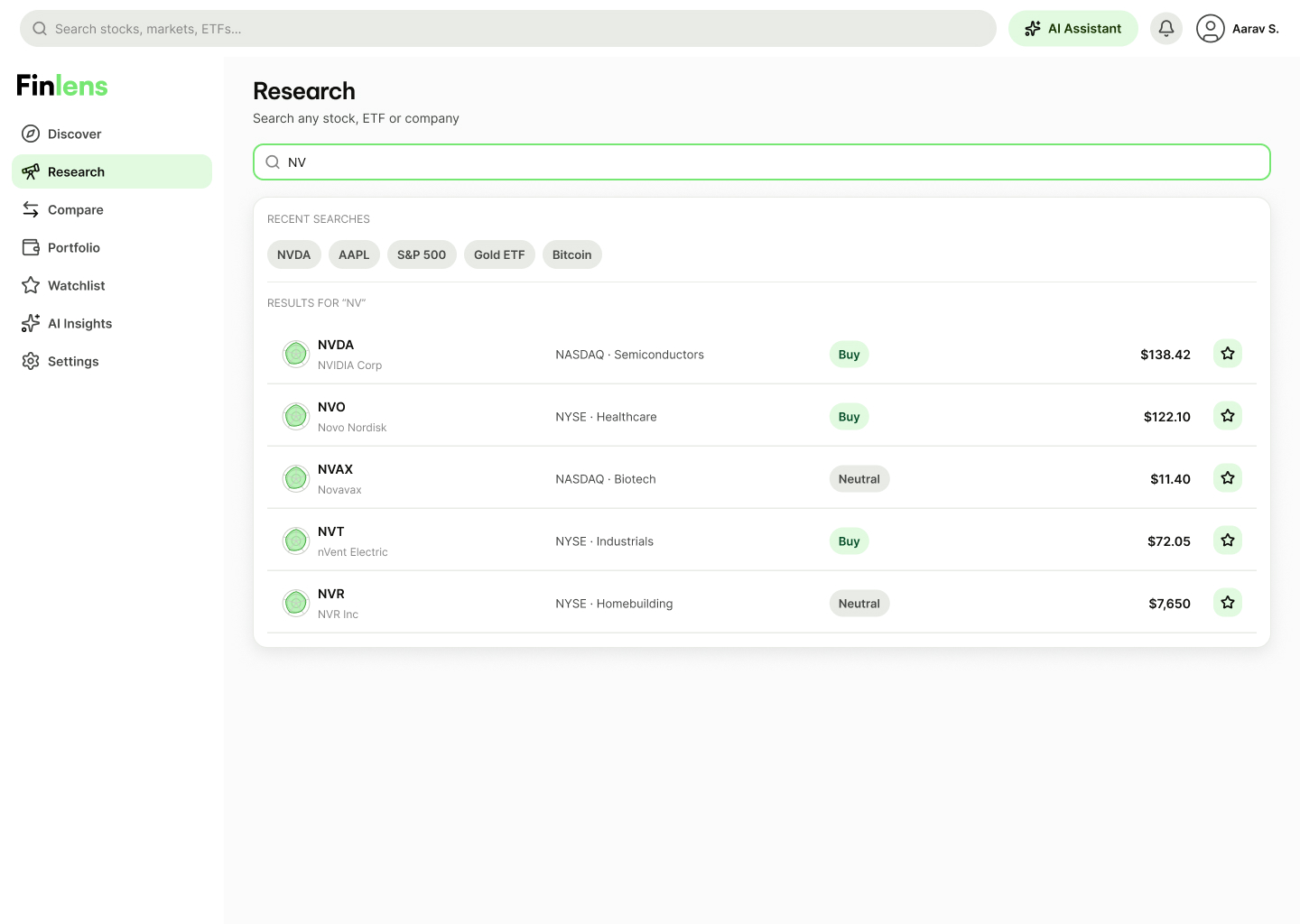1300x924 pixels.
Task: Focus the top search stocks field
Action: (x=508, y=29)
